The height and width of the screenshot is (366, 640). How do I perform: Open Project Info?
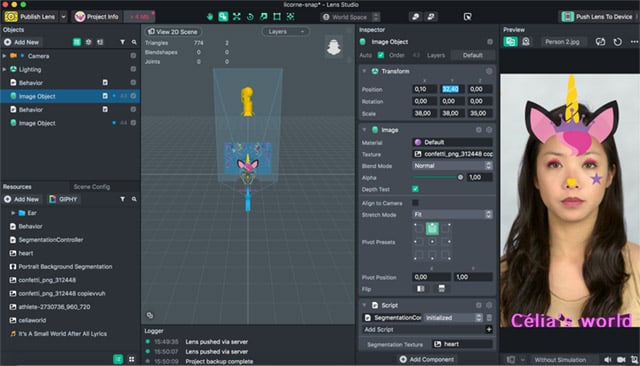tap(97, 17)
